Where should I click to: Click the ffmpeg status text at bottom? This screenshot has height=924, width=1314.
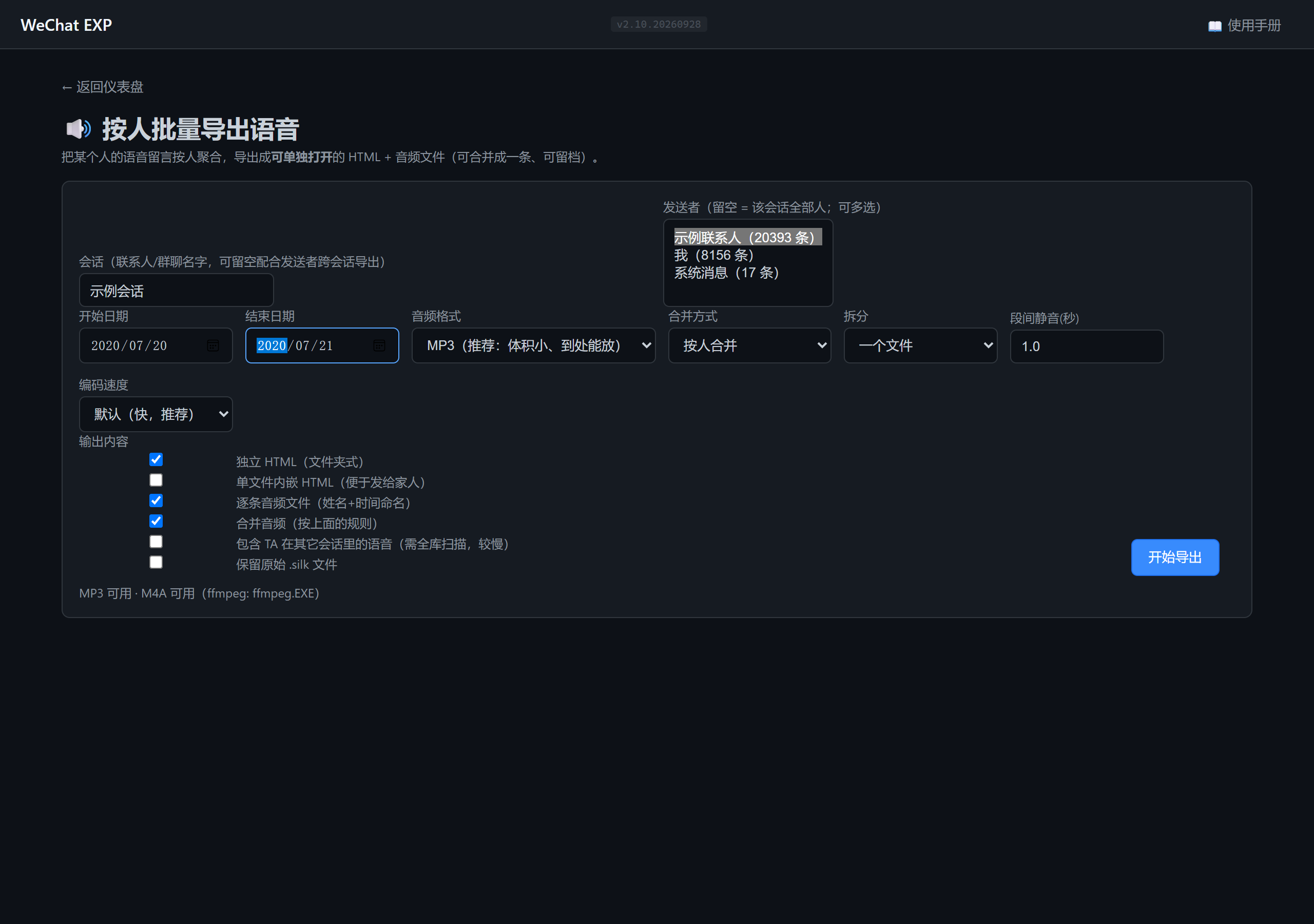pyautogui.click(x=199, y=593)
